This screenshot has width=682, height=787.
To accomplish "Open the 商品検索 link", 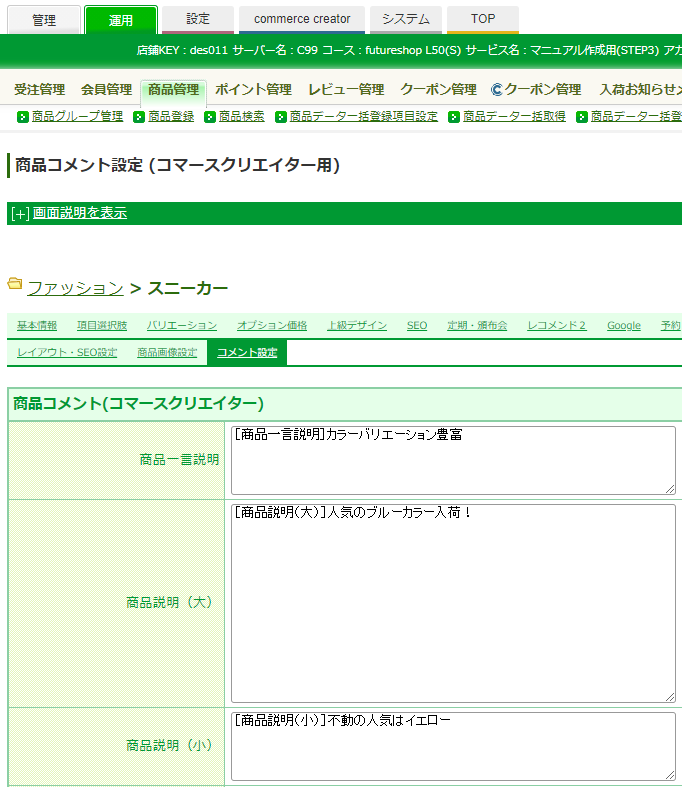I will (x=242, y=116).
